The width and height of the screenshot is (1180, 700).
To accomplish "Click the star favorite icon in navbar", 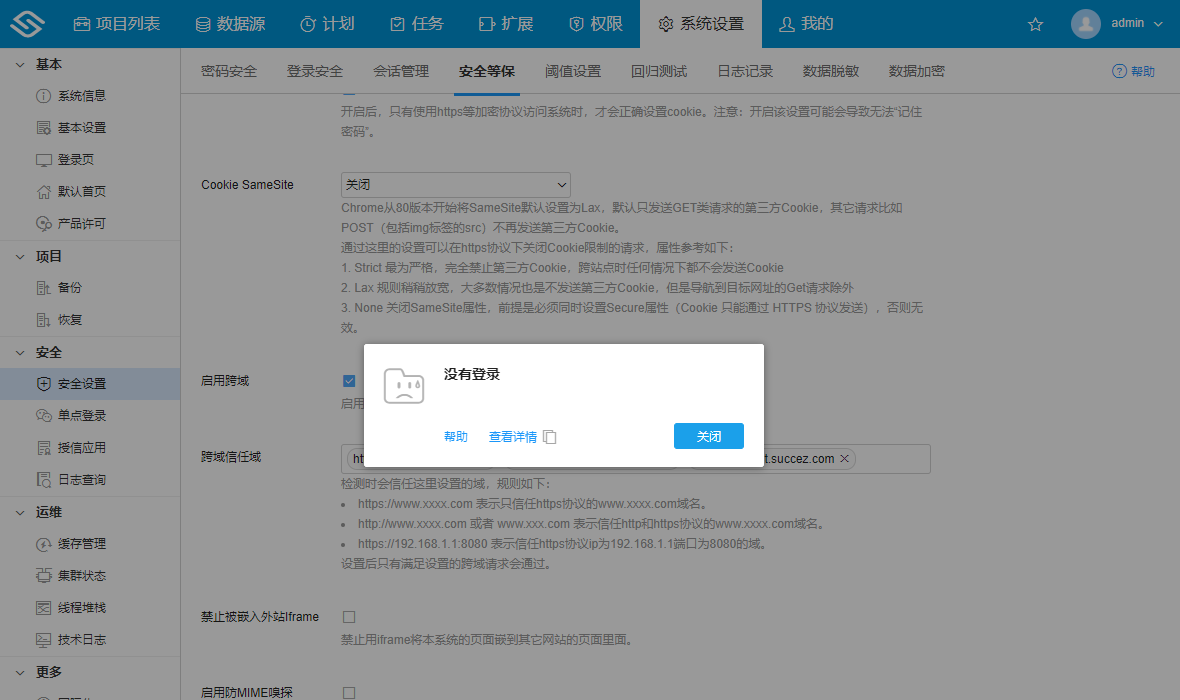I will (1035, 24).
